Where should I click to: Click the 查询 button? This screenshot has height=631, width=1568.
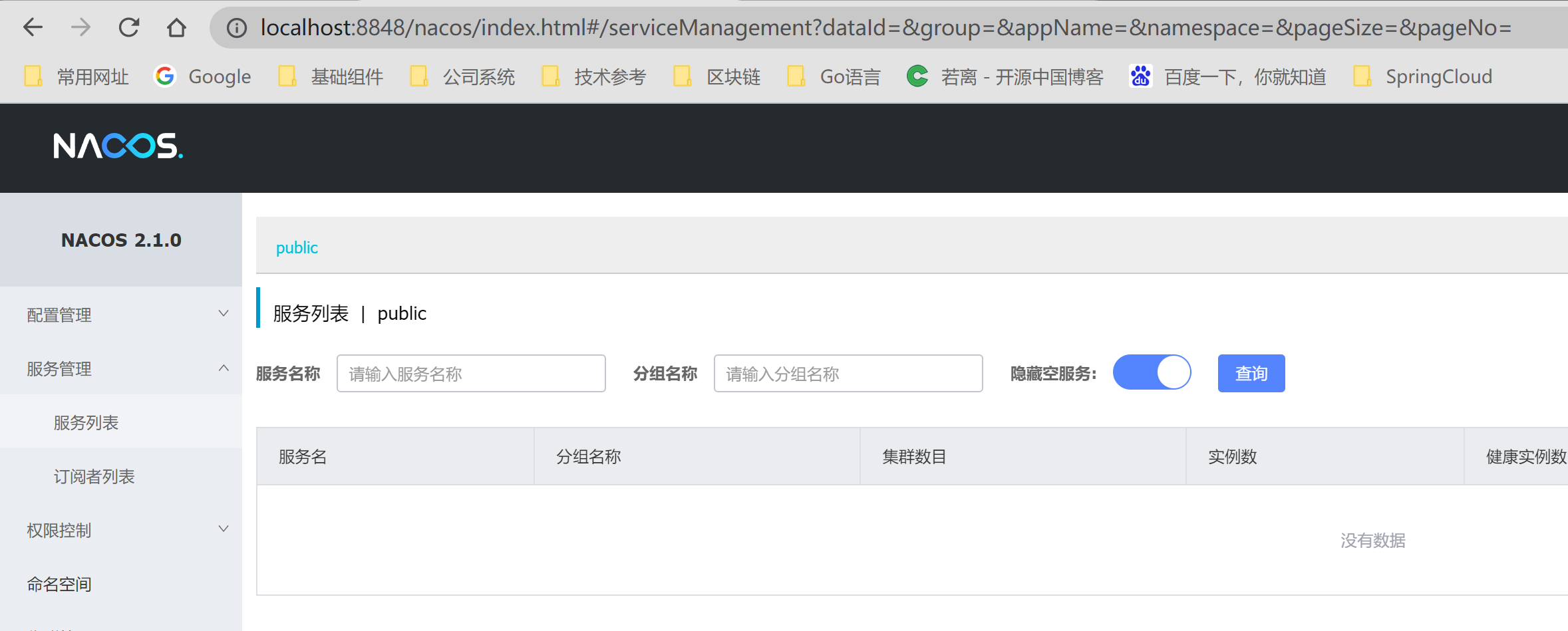pyautogui.click(x=1251, y=374)
